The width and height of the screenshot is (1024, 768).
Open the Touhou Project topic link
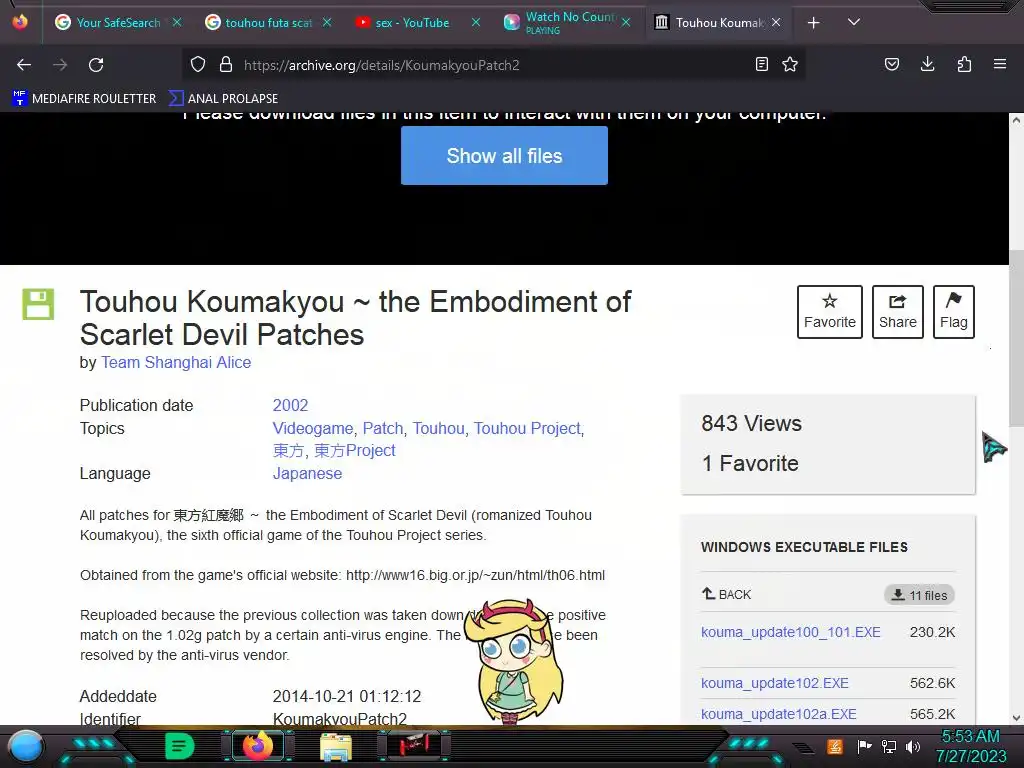pos(527,428)
